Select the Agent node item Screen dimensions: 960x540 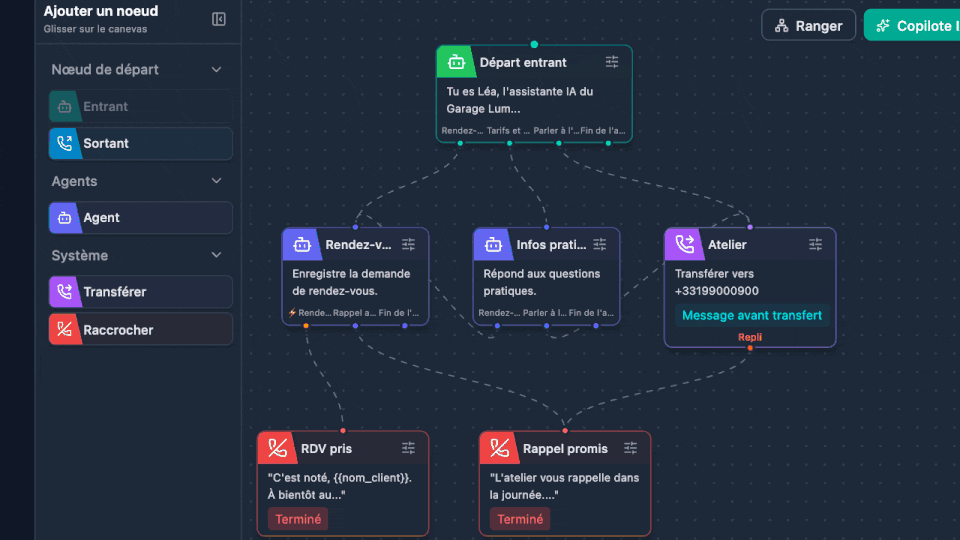click(x=141, y=217)
